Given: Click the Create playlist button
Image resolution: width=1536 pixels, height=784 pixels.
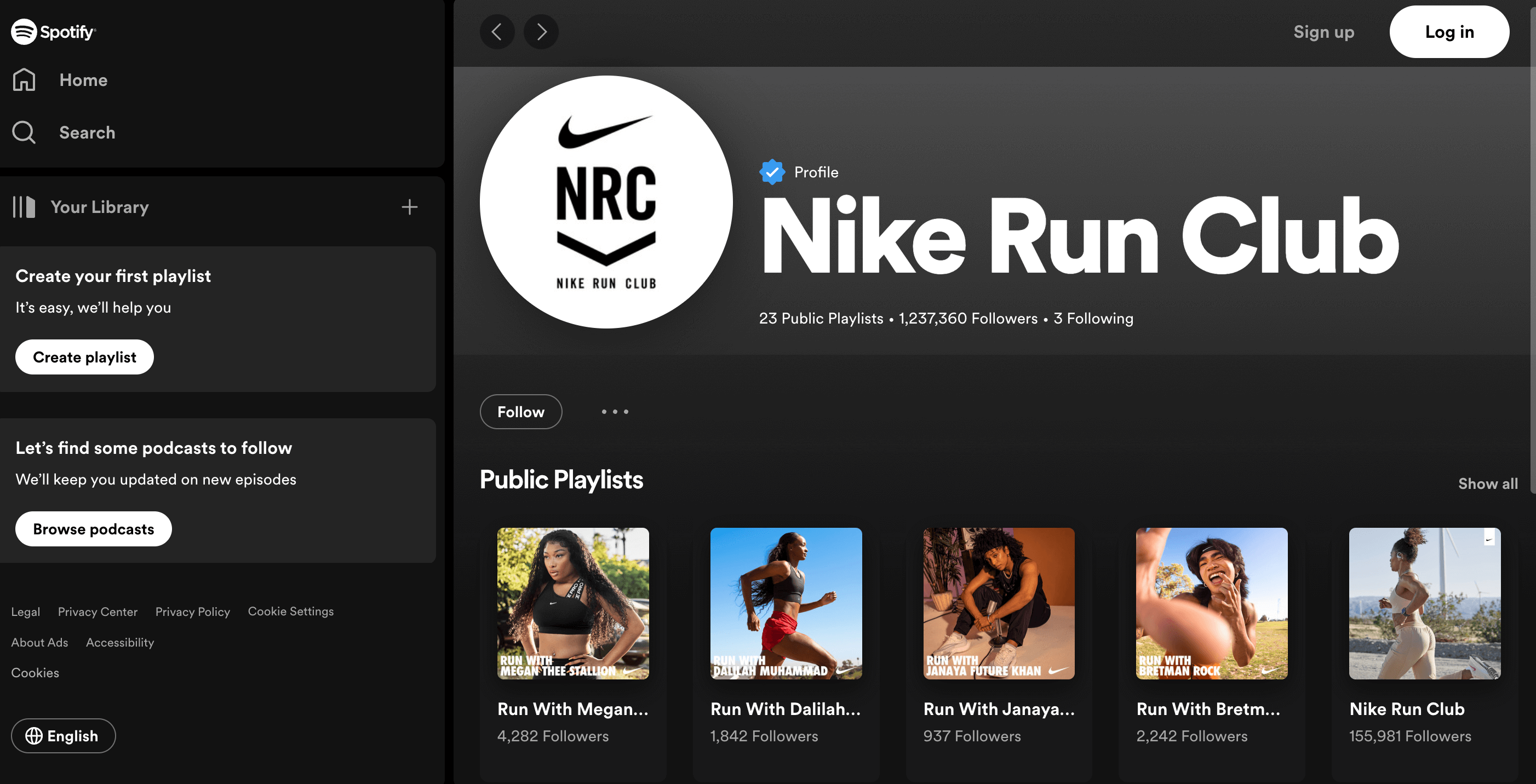Looking at the screenshot, I should coord(84,357).
